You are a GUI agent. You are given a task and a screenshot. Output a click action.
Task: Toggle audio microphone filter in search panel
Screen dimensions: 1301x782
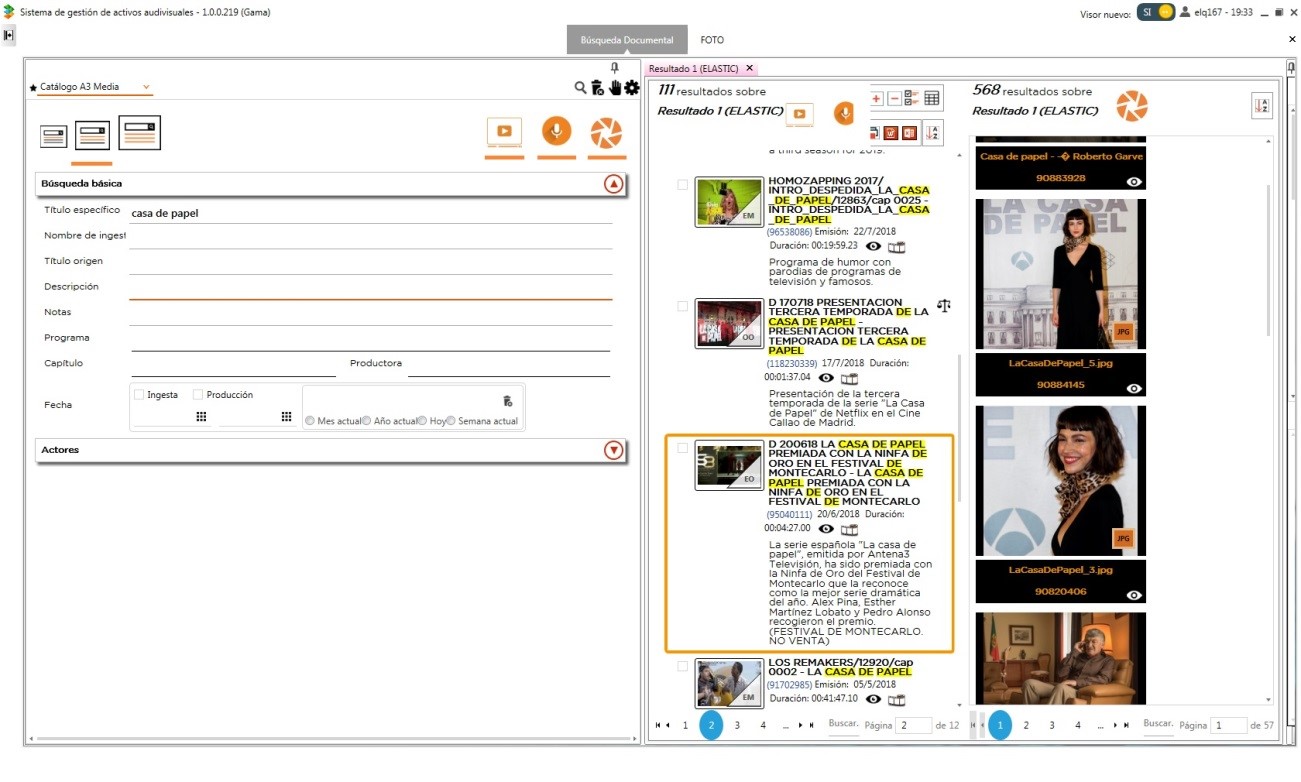[556, 132]
